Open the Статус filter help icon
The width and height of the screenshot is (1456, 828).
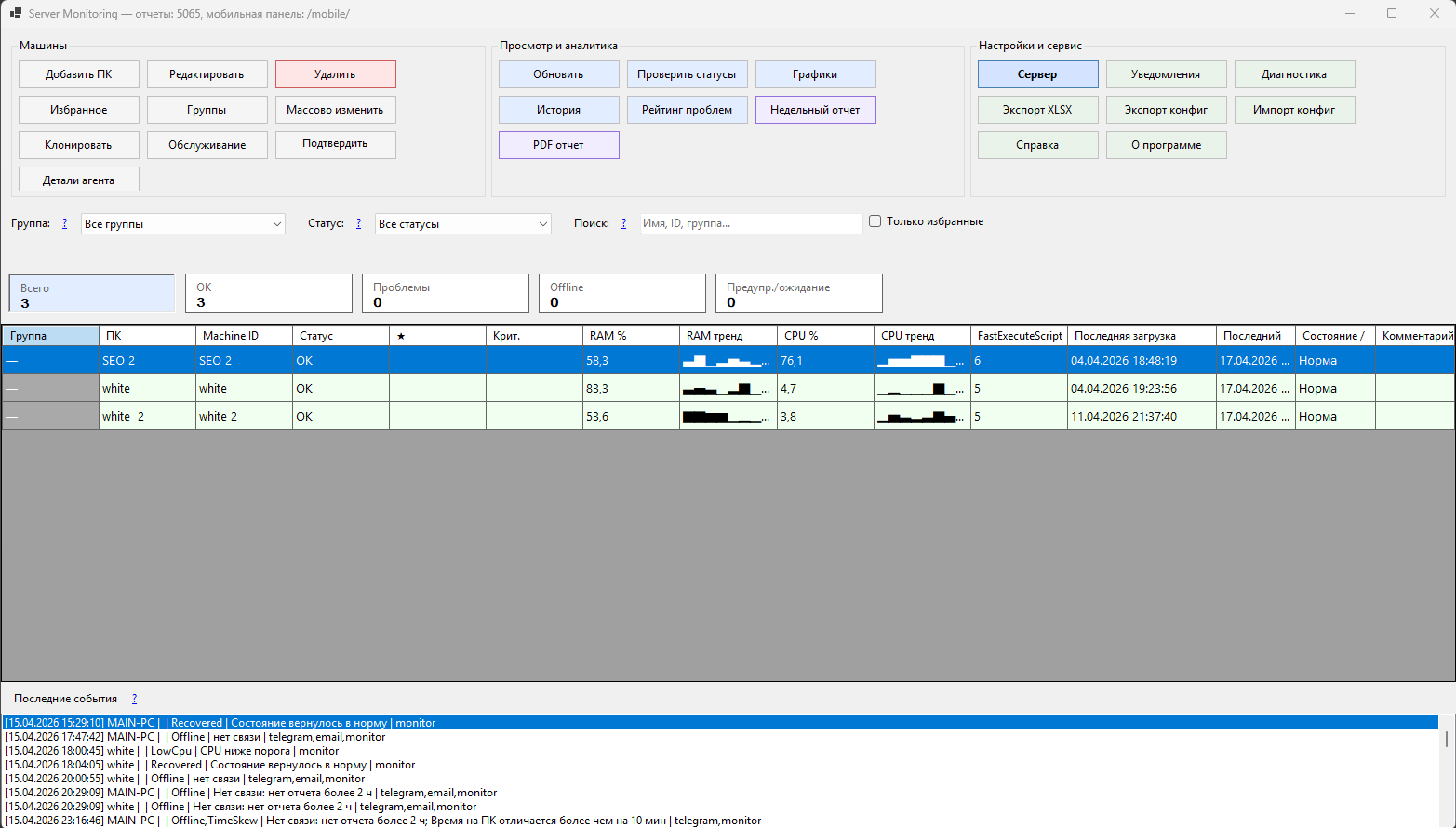pyautogui.click(x=358, y=223)
